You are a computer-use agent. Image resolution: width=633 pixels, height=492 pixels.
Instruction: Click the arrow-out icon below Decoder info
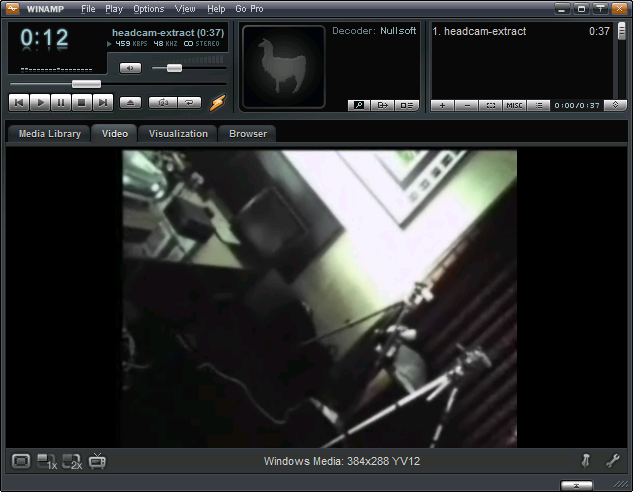point(382,105)
